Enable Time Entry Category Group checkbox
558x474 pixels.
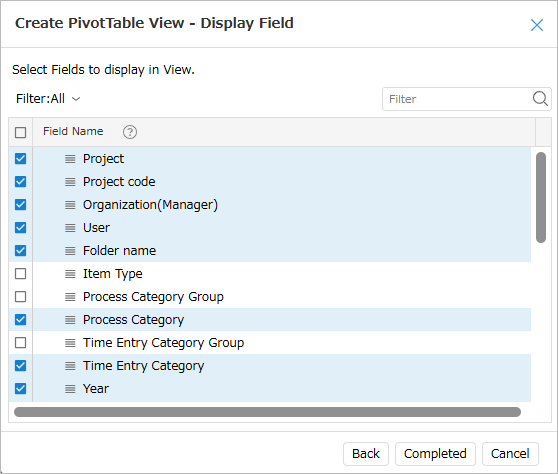point(21,343)
